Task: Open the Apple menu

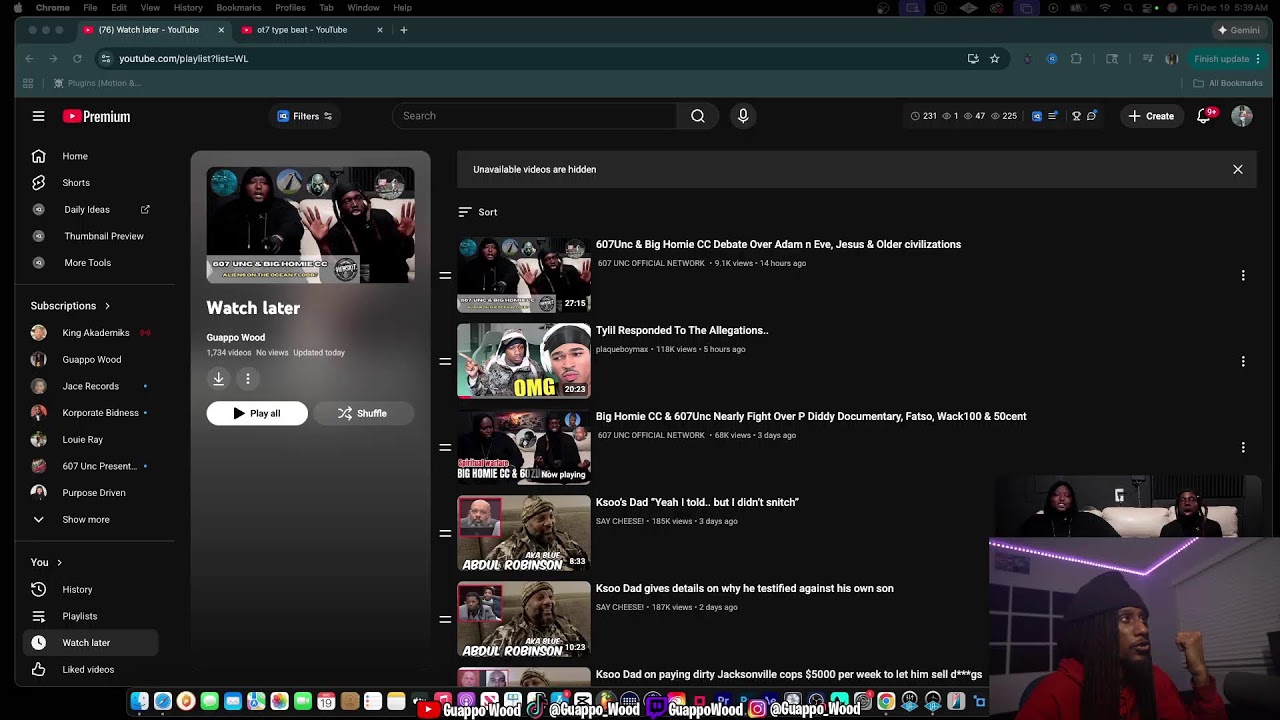Action: point(17,7)
